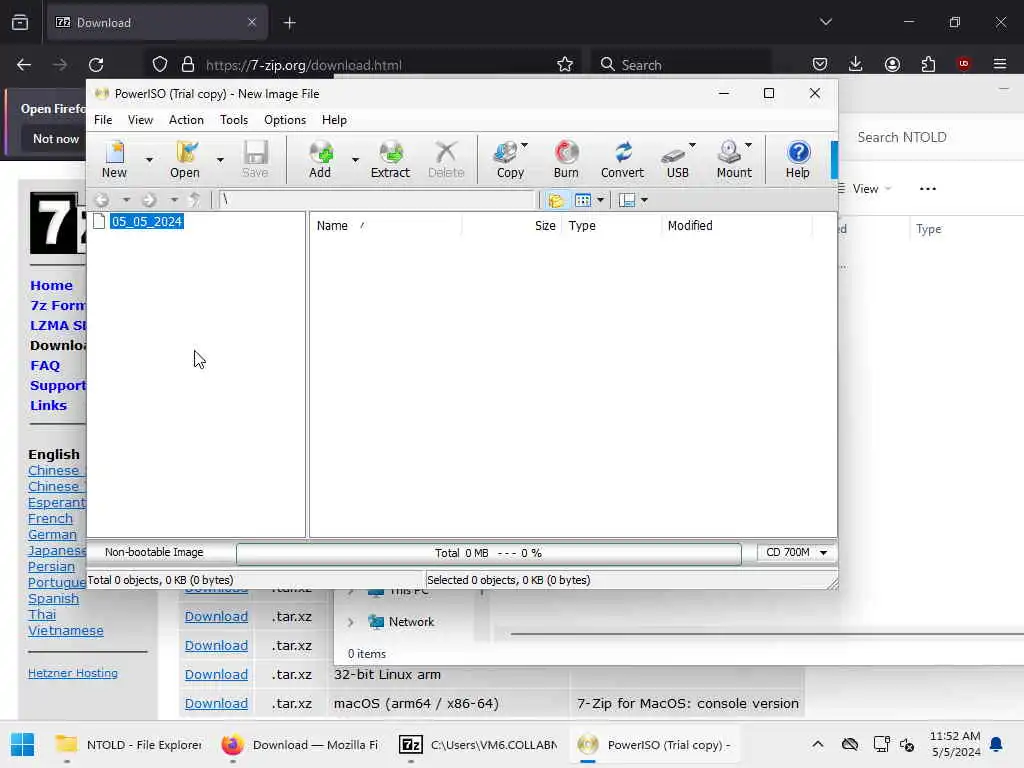Click the Extract toolbar icon
The height and width of the screenshot is (768, 1024).
(391, 159)
